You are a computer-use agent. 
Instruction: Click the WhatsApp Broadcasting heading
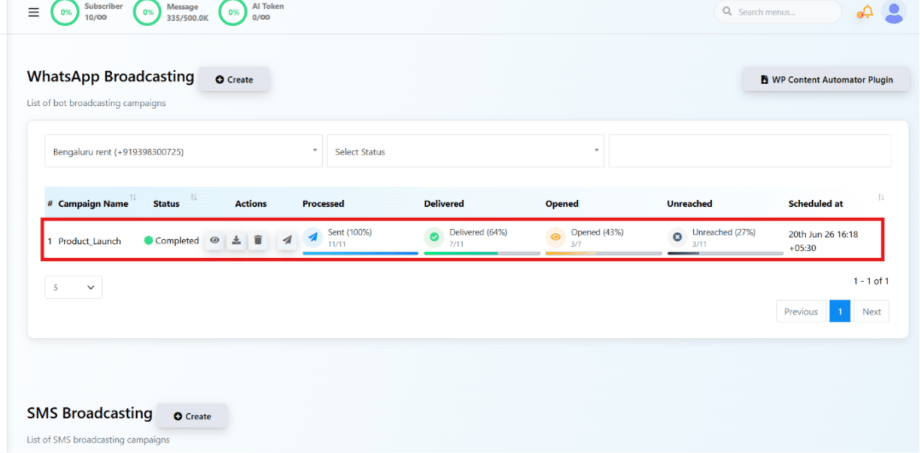110,76
